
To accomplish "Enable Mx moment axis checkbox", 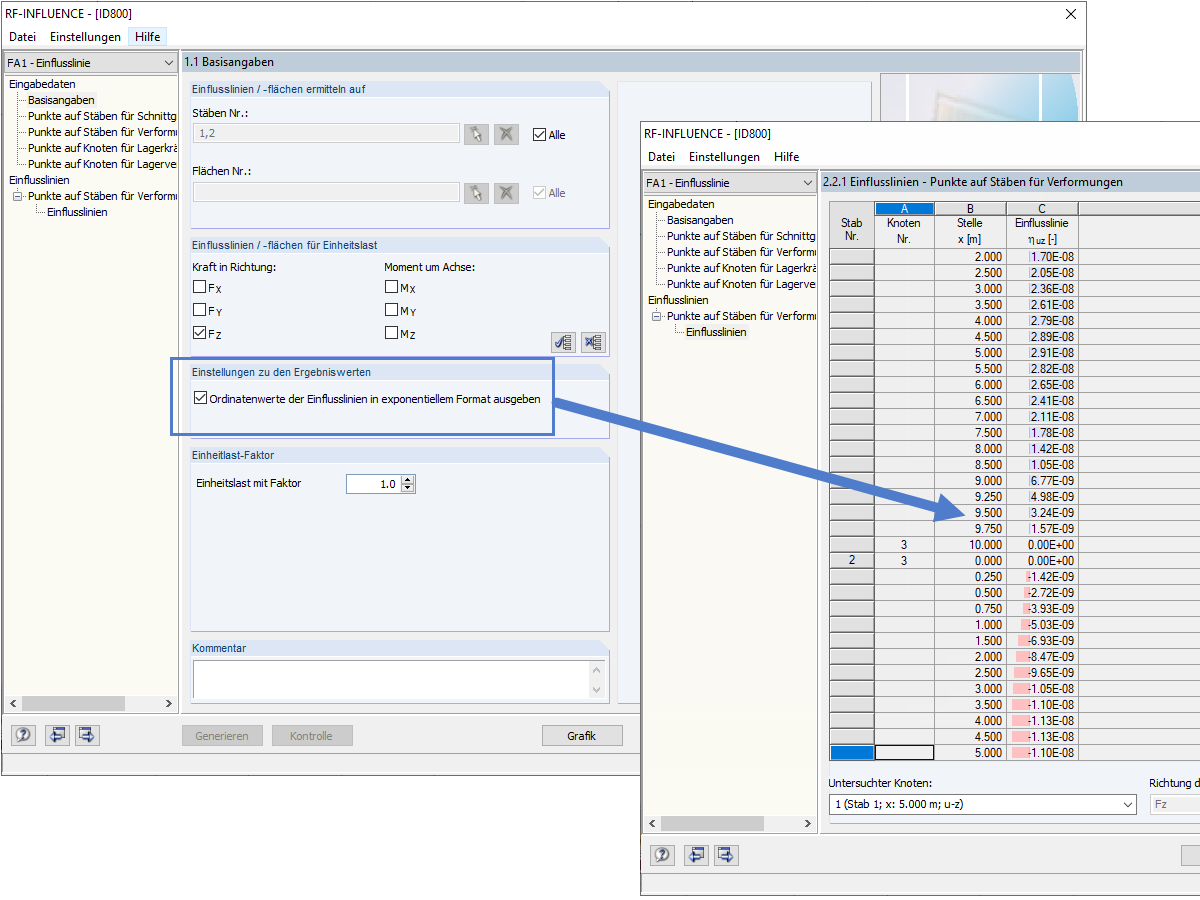I will [392, 287].
